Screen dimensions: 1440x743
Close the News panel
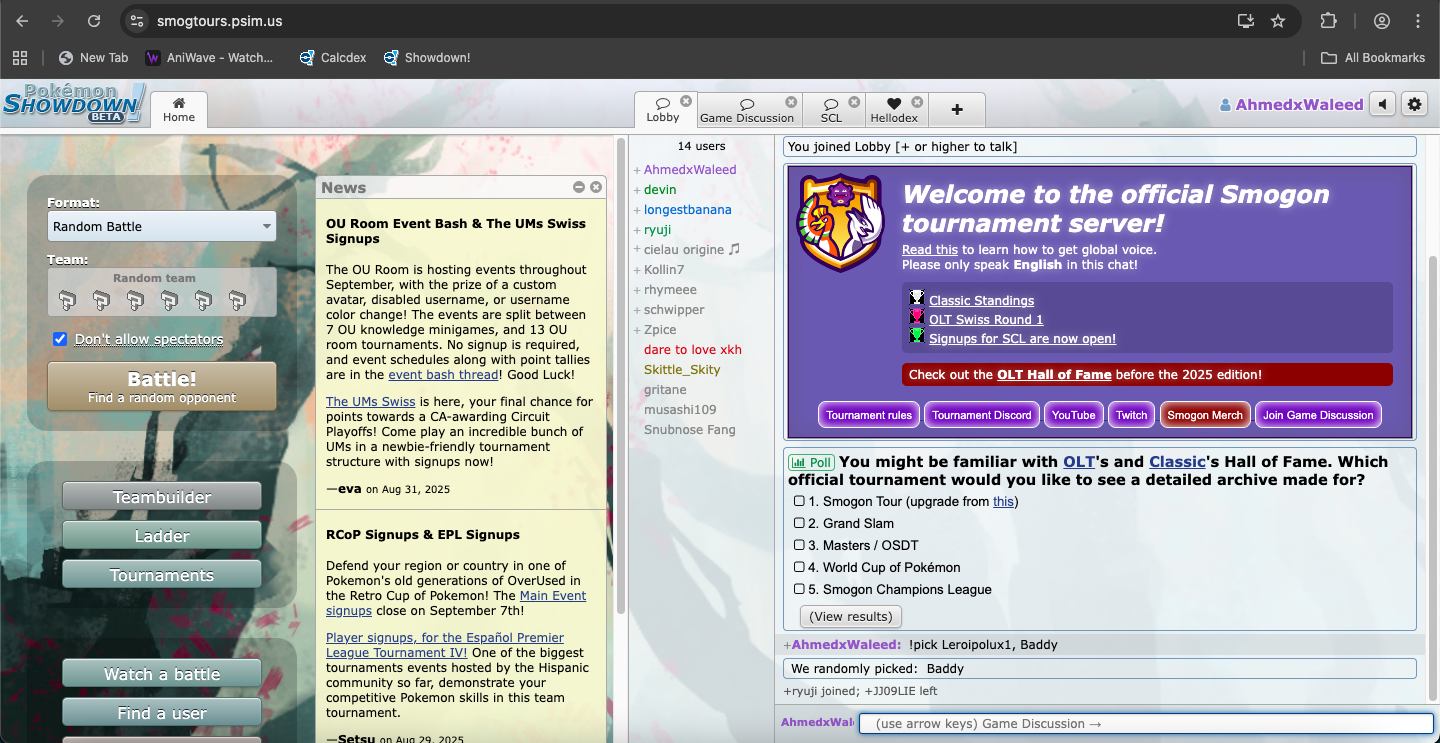(596, 187)
